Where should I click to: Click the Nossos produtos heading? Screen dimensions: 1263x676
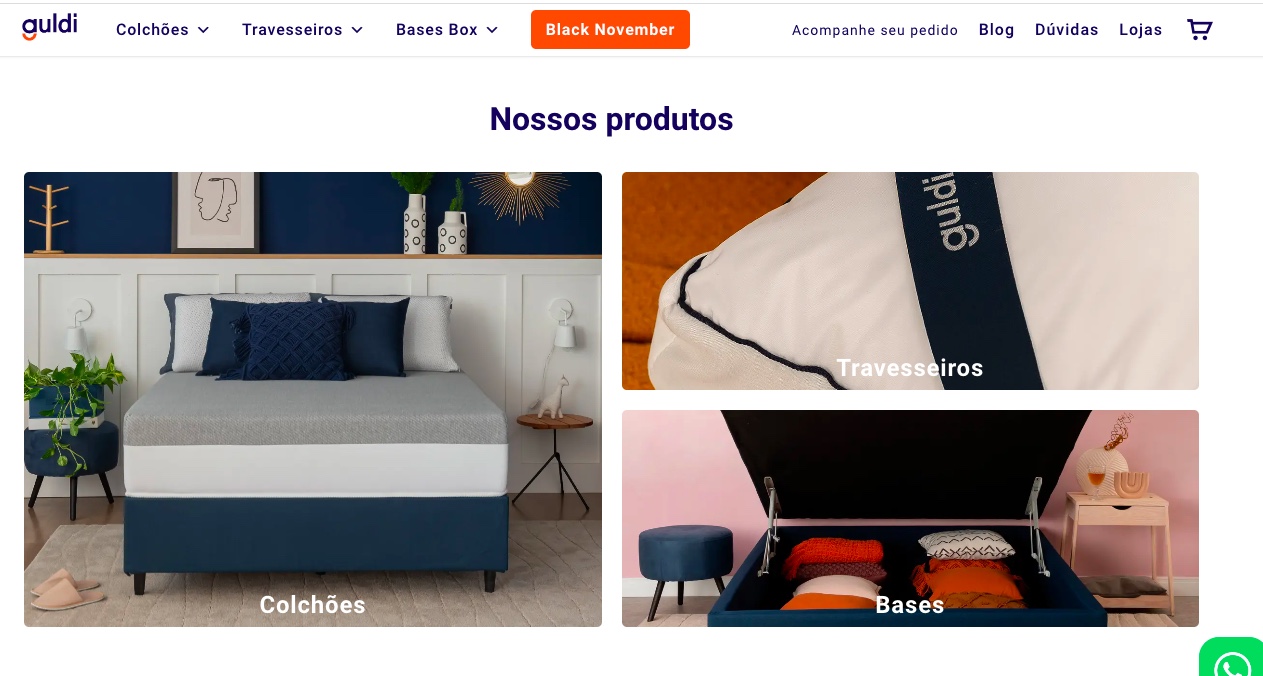pyautogui.click(x=611, y=119)
